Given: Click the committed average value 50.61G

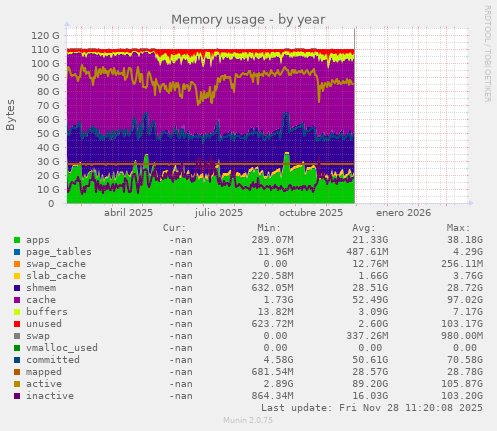Looking at the screenshot, I should pyautogui.click(x=370, y=360).
